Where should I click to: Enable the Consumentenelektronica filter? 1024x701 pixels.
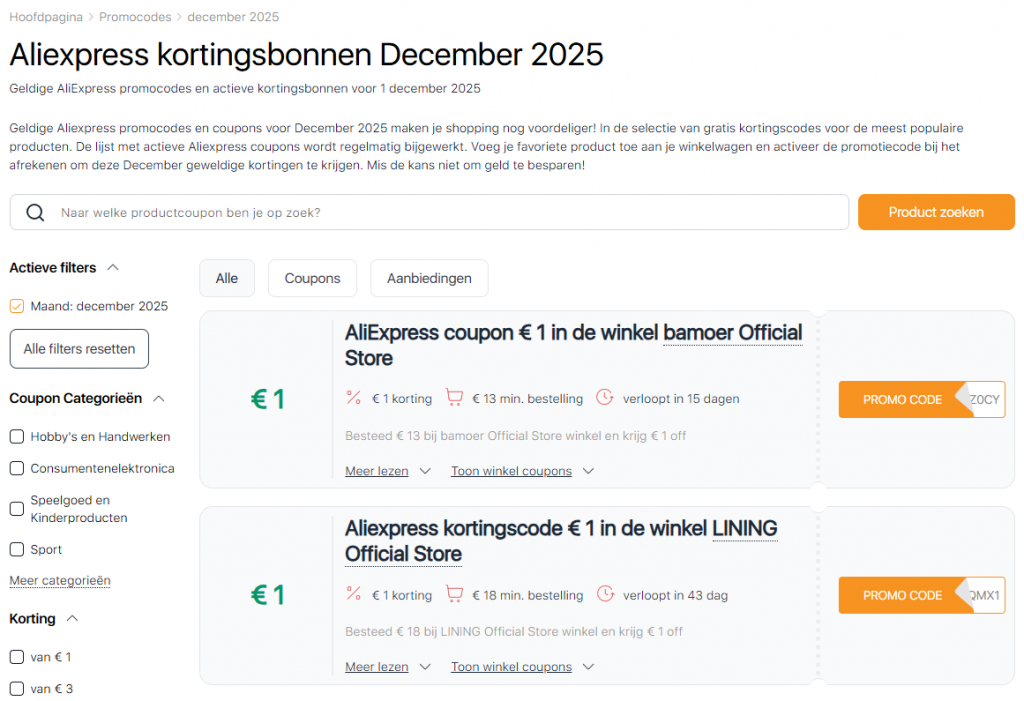tap(16, 468)
